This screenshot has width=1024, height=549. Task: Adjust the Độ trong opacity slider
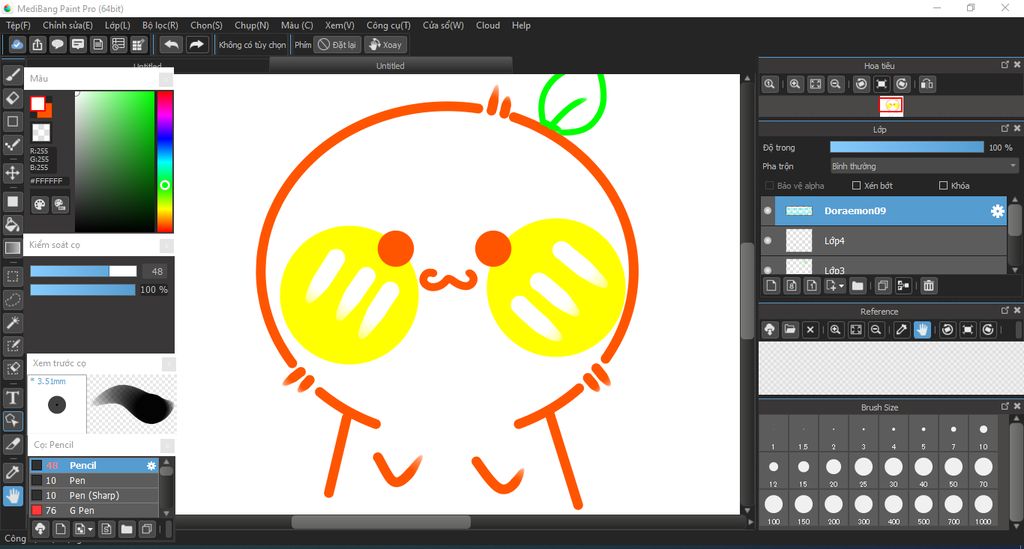coord(906,148)
